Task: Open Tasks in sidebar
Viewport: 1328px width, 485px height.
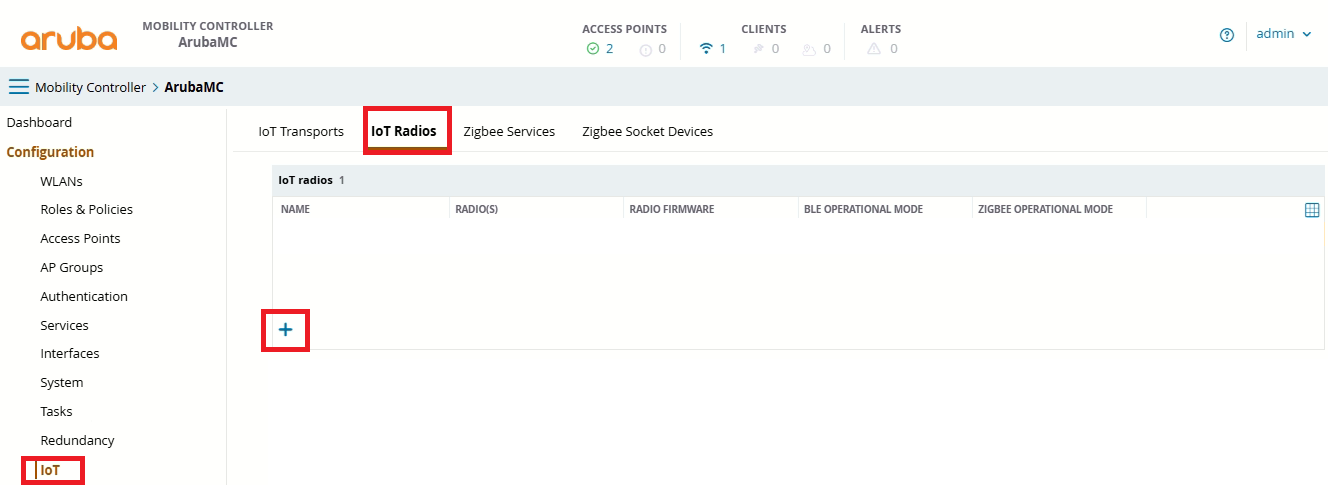Action: click(x=56, y=411)
